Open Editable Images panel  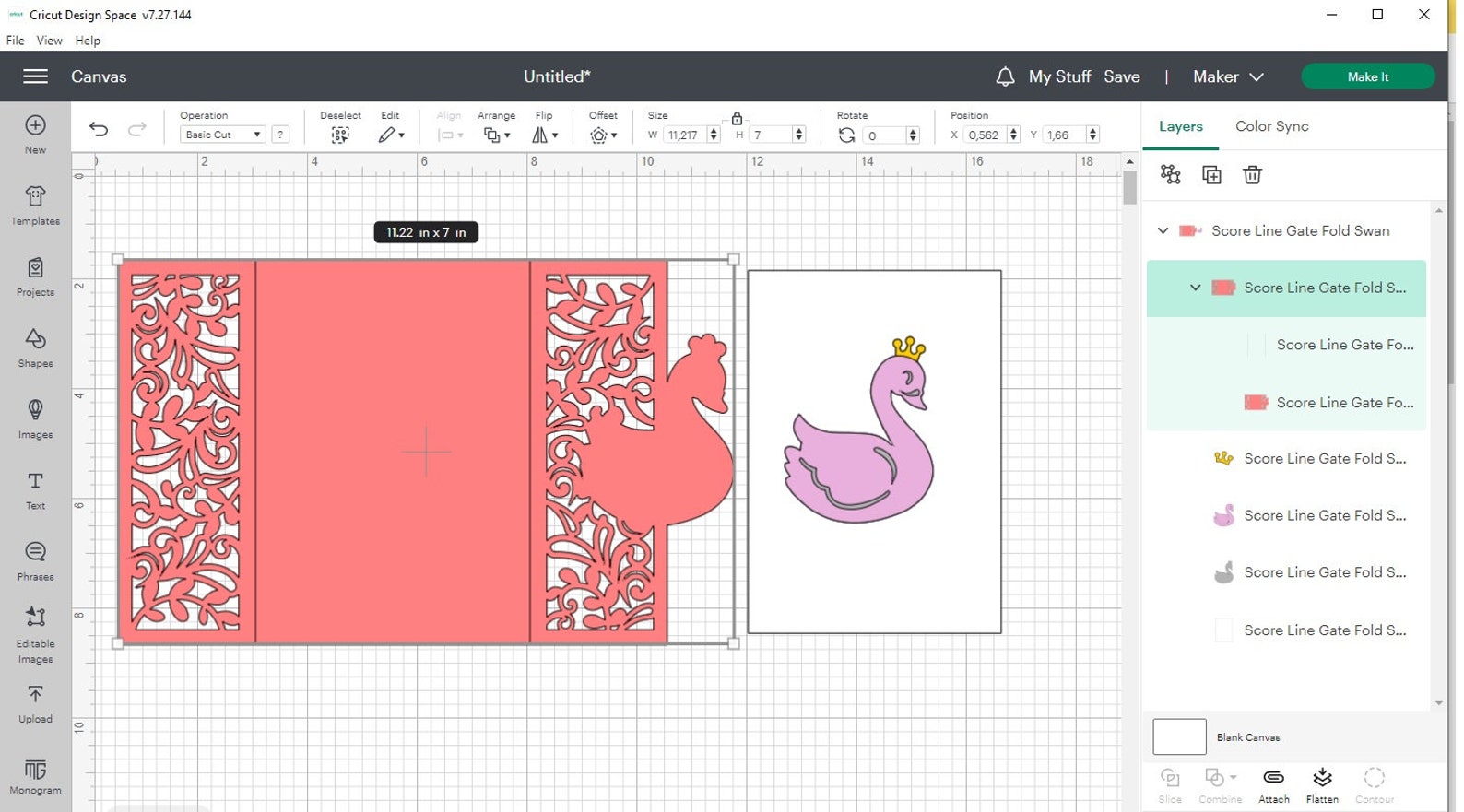click(35, 634)
